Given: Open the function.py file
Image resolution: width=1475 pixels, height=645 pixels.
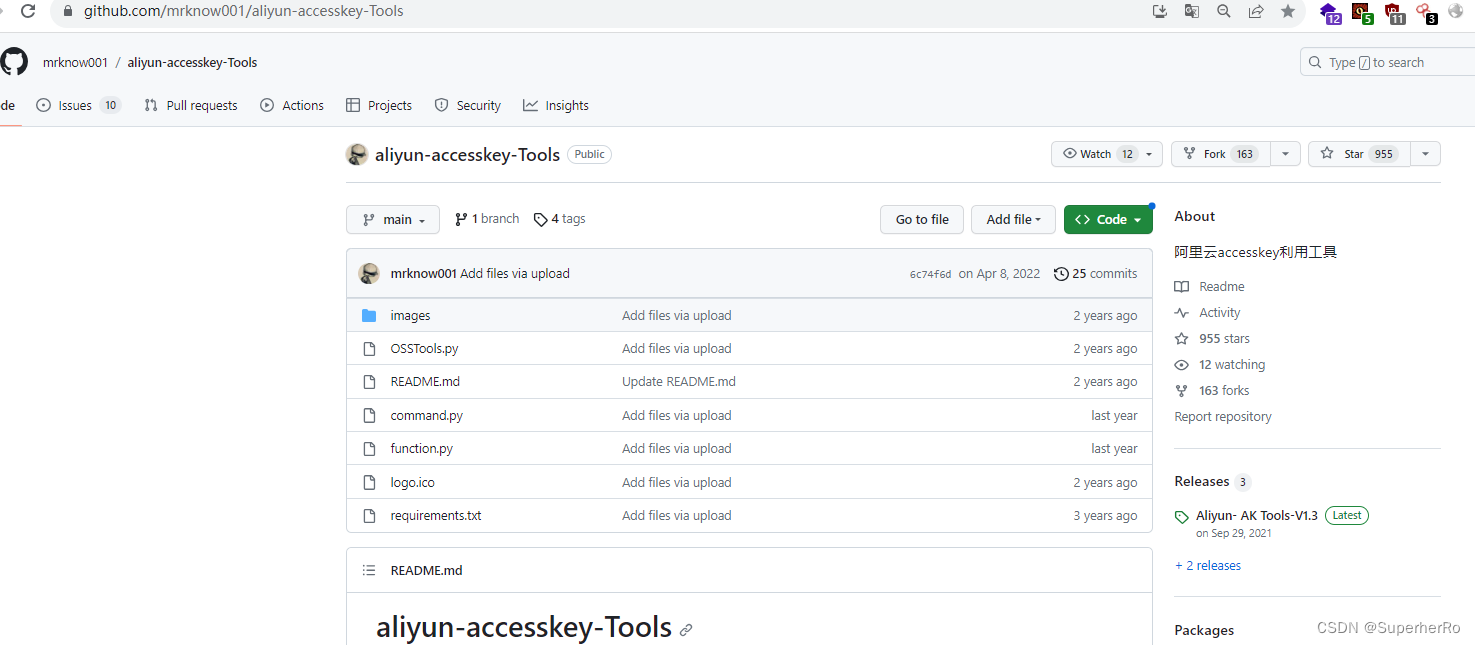Looking at the screenshot, I should coord(421,449).
